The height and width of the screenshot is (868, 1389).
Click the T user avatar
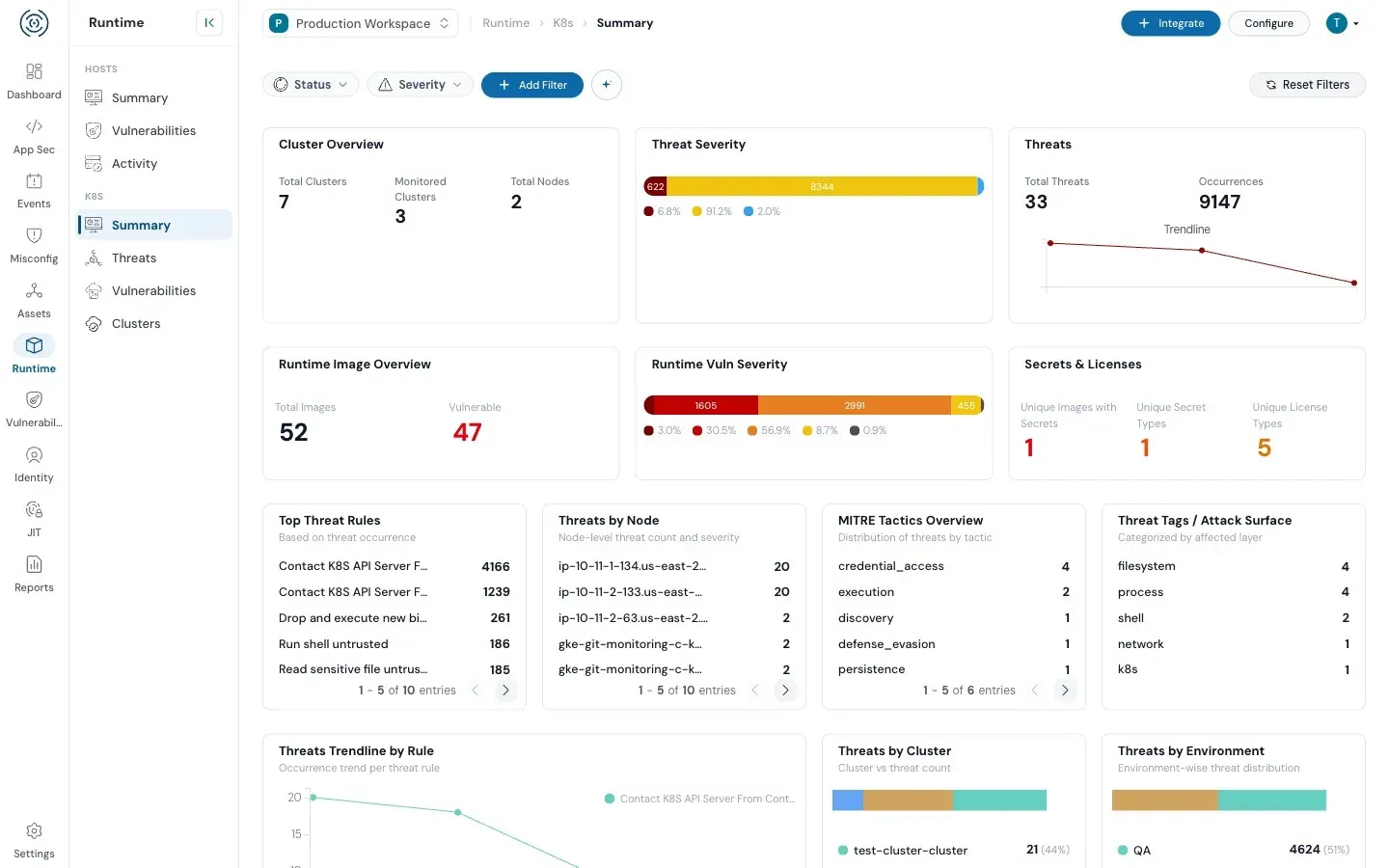(x=1336, y=23)
